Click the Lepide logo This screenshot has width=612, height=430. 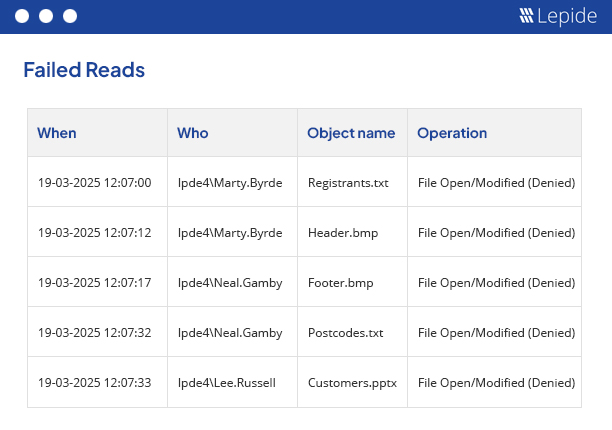[x=558, y=16]
